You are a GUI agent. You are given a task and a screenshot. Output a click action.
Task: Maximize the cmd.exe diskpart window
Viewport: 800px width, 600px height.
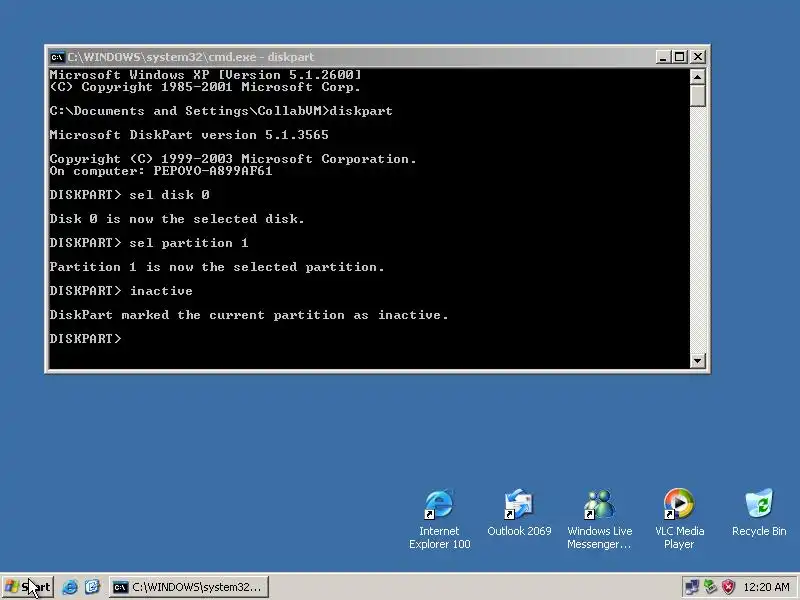[x=680, y=57]
